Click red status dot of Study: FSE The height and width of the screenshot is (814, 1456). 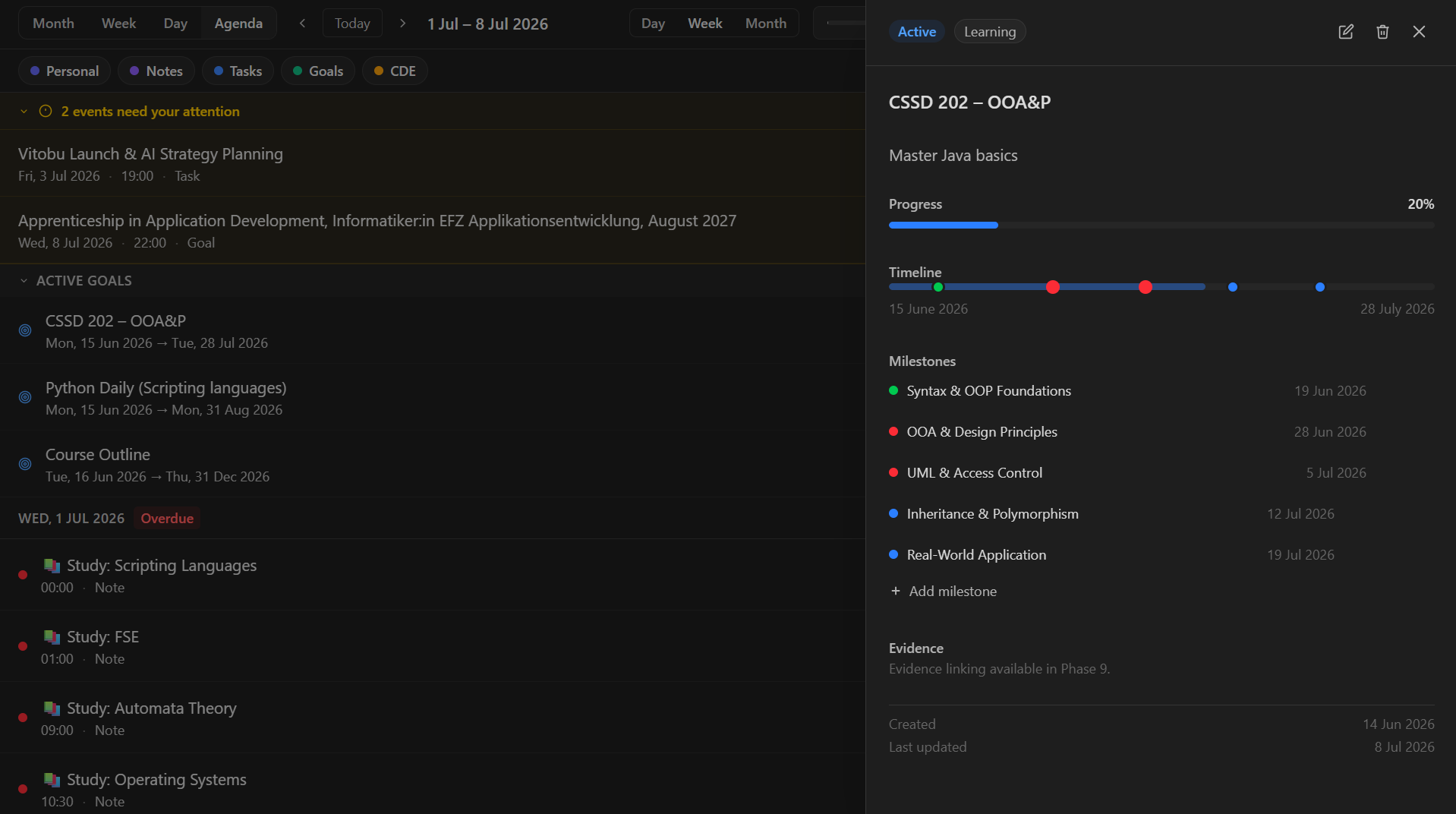(x=23, y=646)
